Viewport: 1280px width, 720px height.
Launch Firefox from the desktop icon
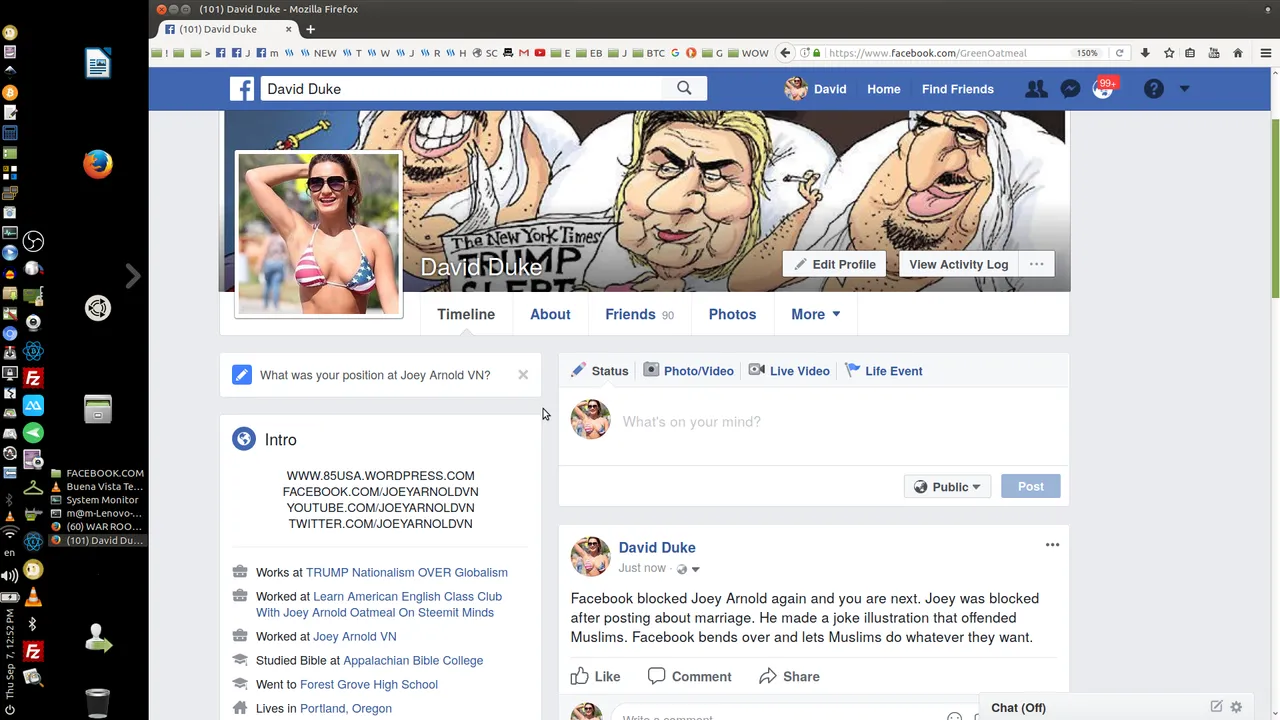pyautogui.click(x=97, y=164)
